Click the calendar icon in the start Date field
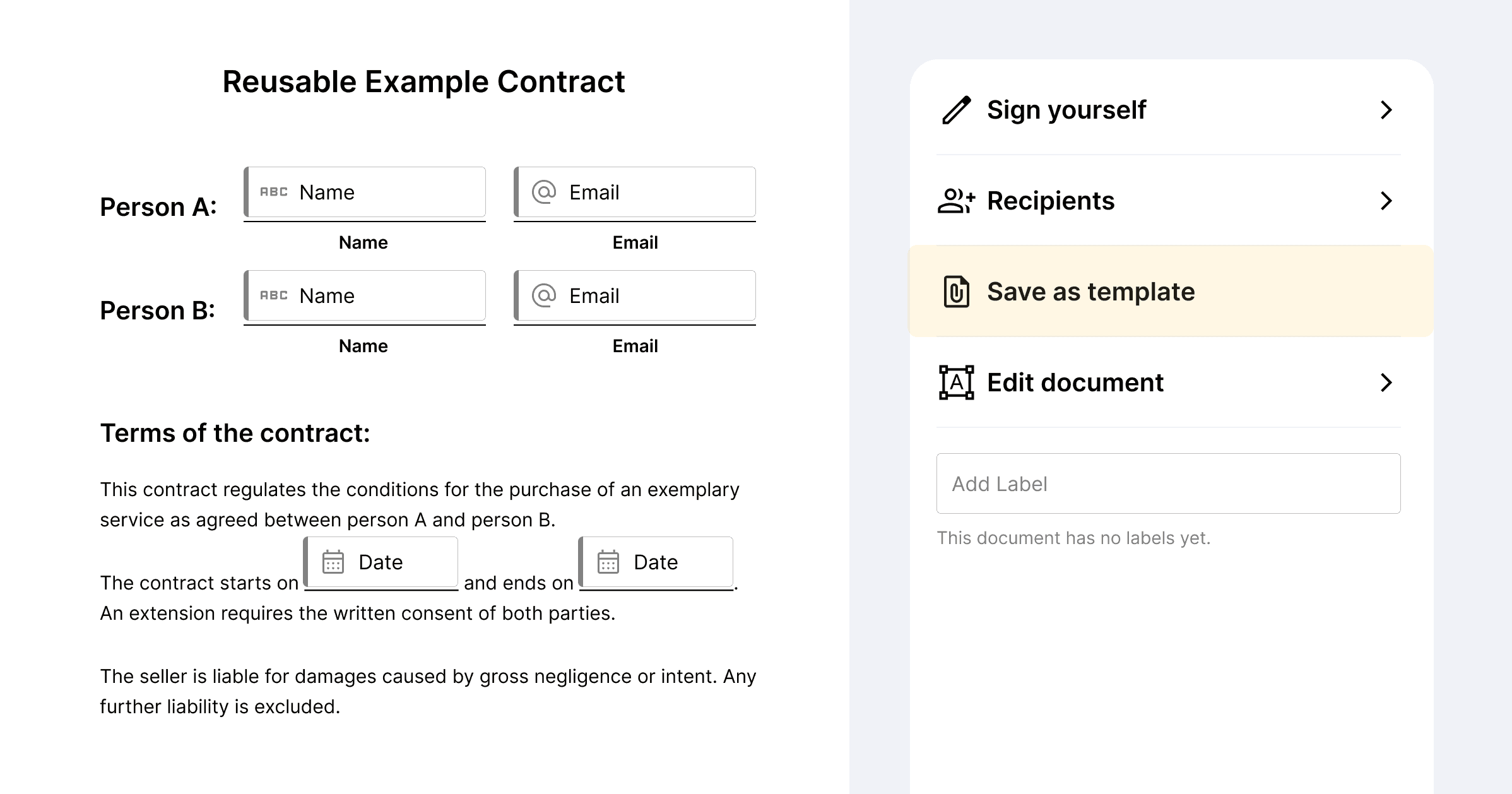The image size is (1512, 794). pos(333,562)
